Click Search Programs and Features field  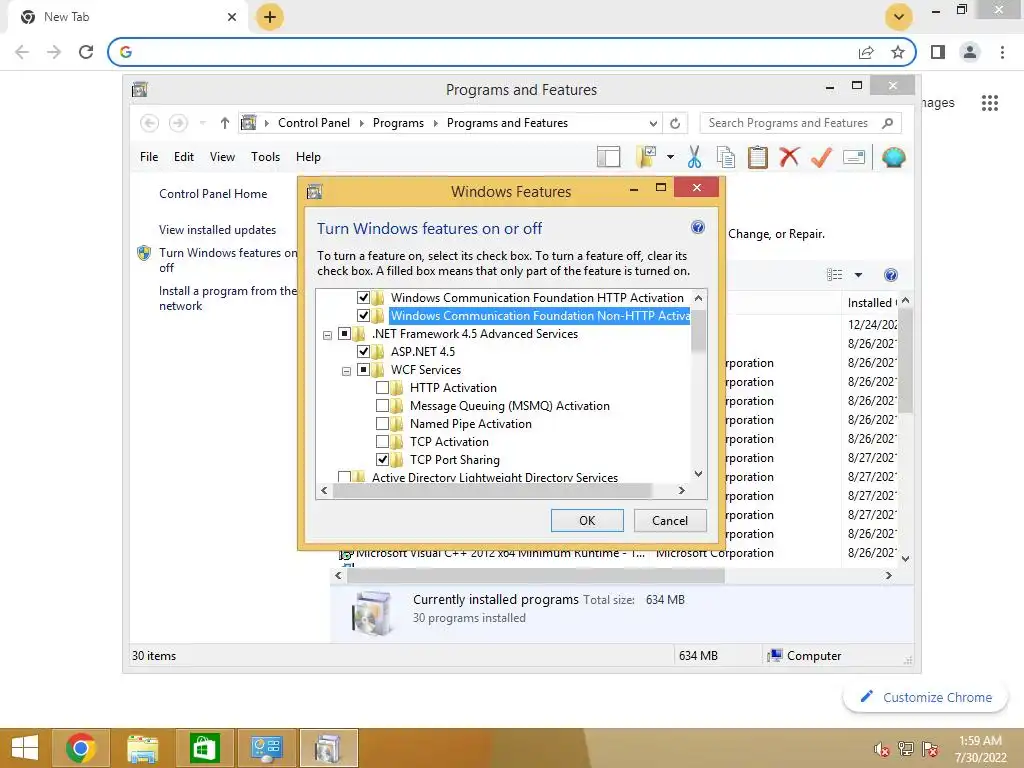tap(789, 123)
